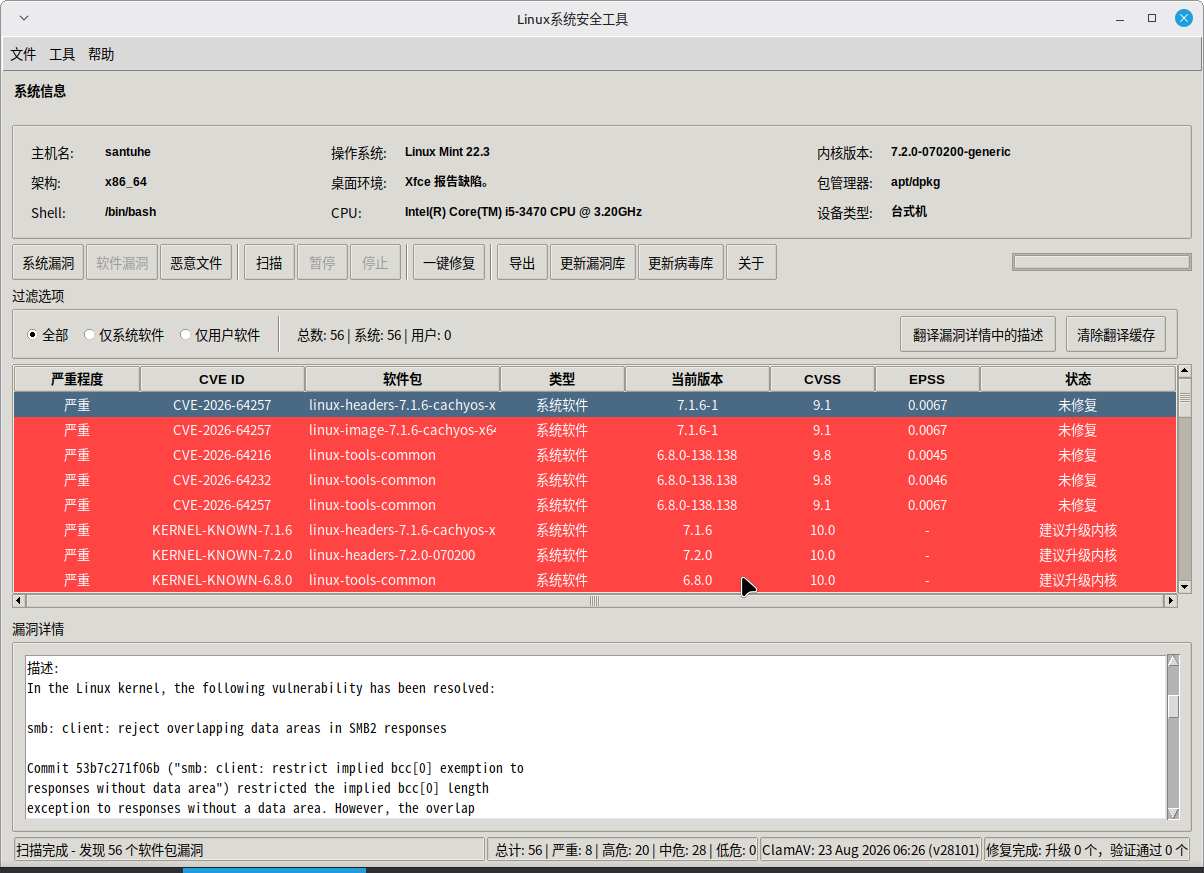Open the 关于 dialog
1204x873 pixels.
(x=751, y=263)
